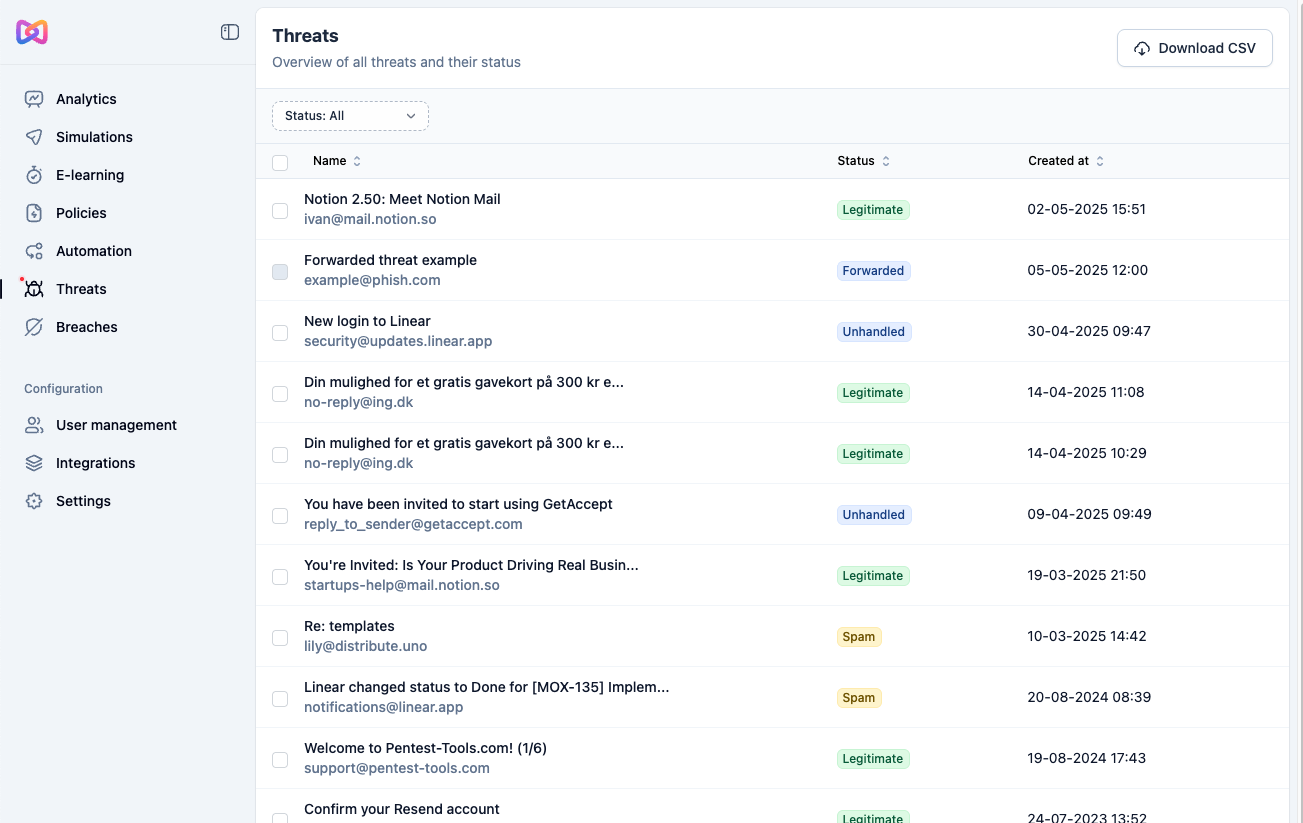
Task: Click the E-learning stopwatch icon
Action: click(x=34, y=175)
